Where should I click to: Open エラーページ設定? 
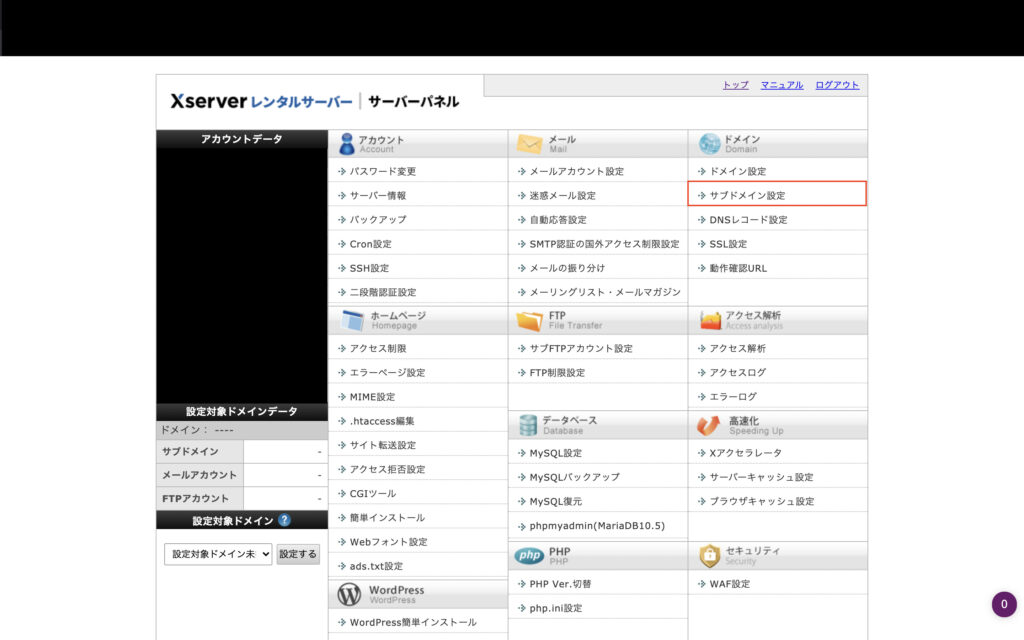(387, 372)
